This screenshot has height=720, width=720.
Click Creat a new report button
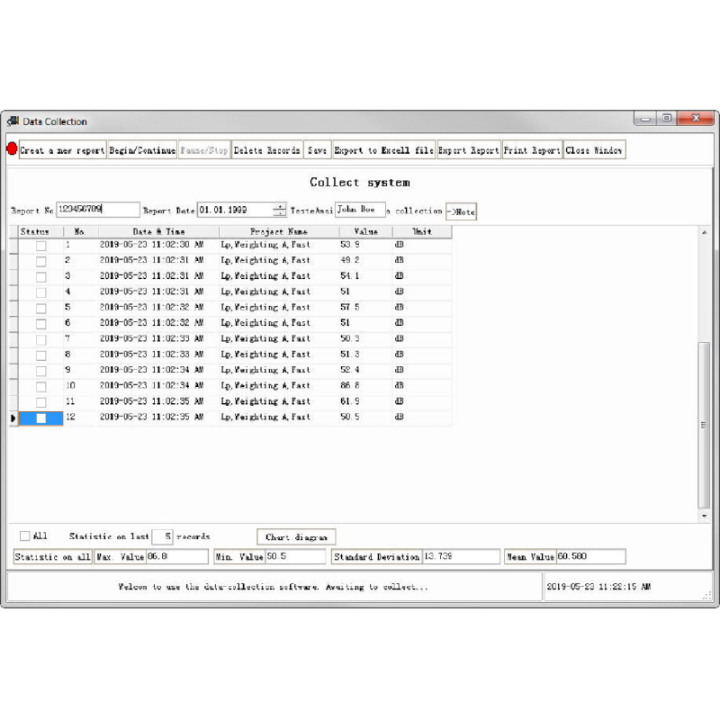tap(62, 150)
